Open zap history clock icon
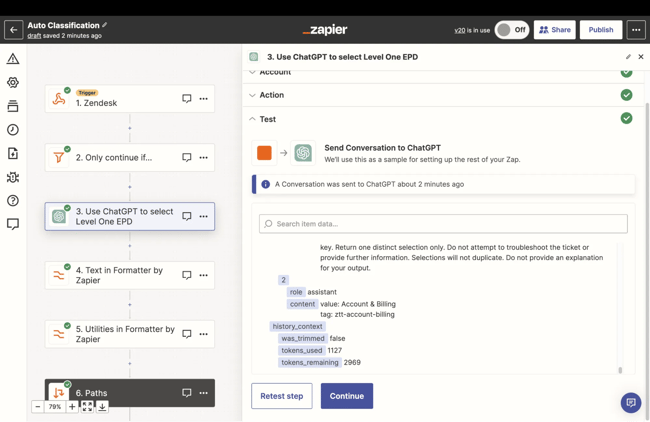 (x=13, y=130)
